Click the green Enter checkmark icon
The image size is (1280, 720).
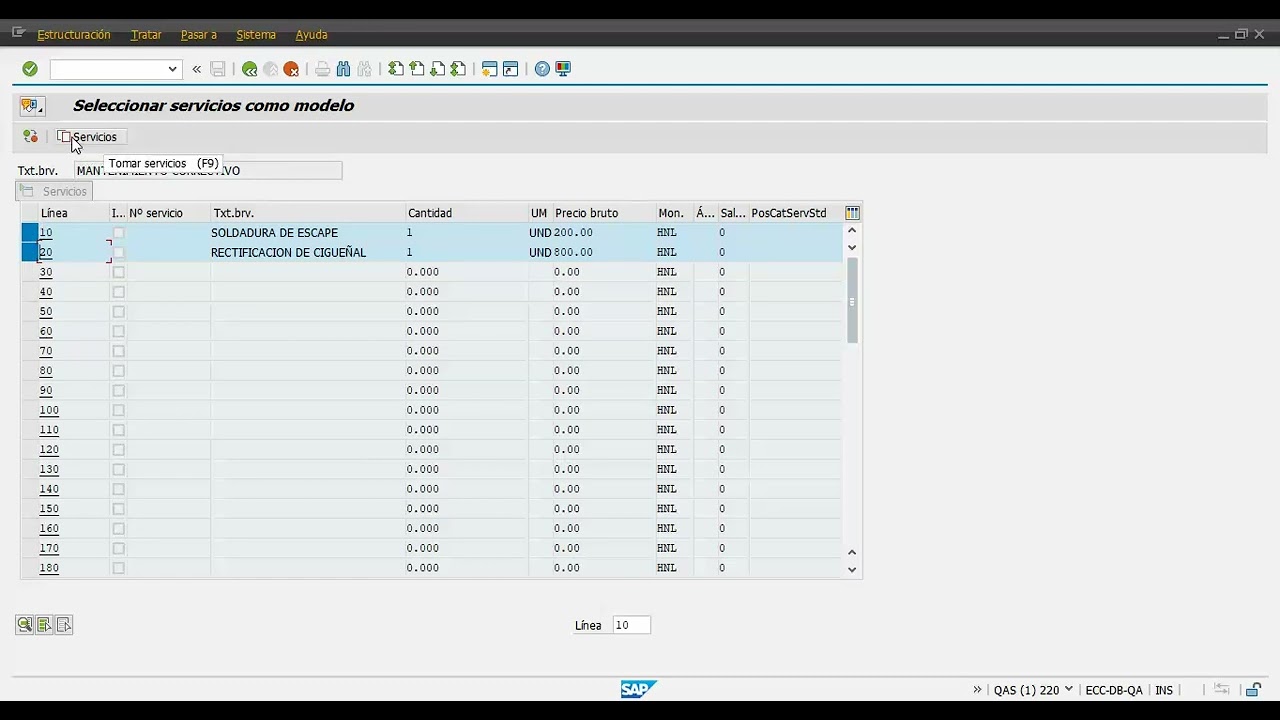click(x=30, y=69)
